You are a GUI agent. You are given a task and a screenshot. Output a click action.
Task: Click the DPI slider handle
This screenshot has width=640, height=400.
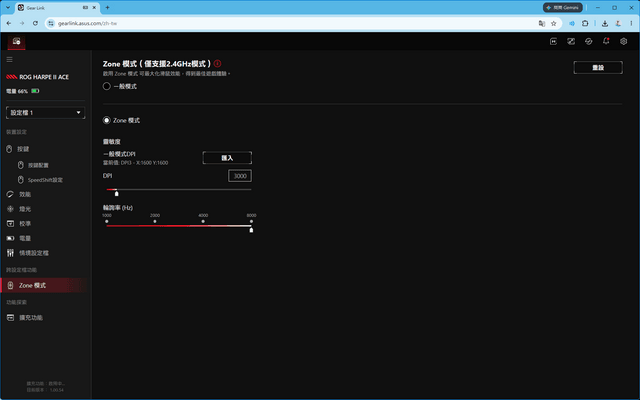(x=117, y=193)
